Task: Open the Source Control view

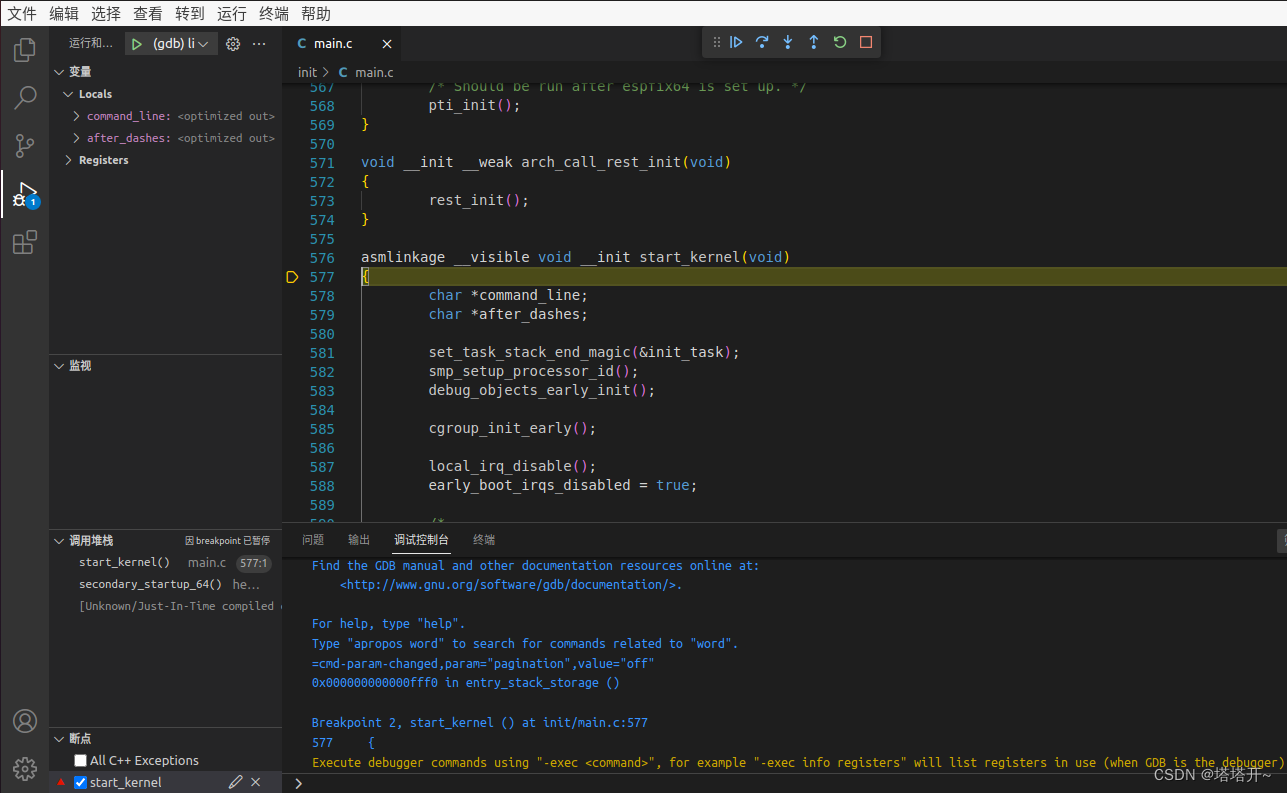Action: 24,146
